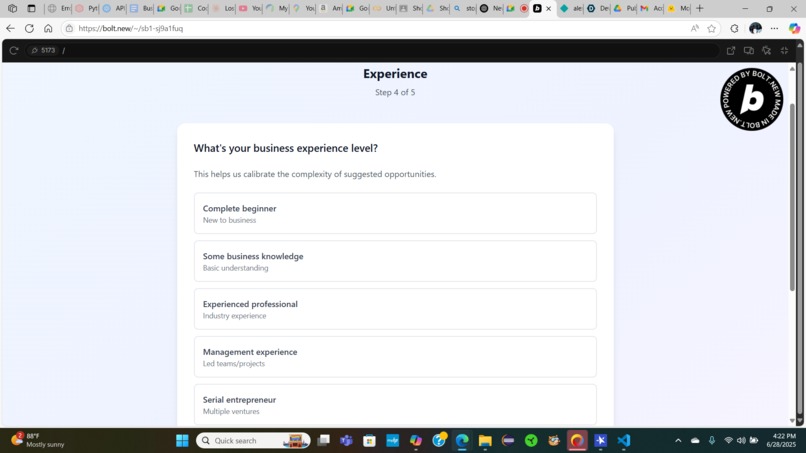Viewport: 806px width, 453px height.
Task: Open the network Wi-Fi tray icon
Action: [728, 441]
